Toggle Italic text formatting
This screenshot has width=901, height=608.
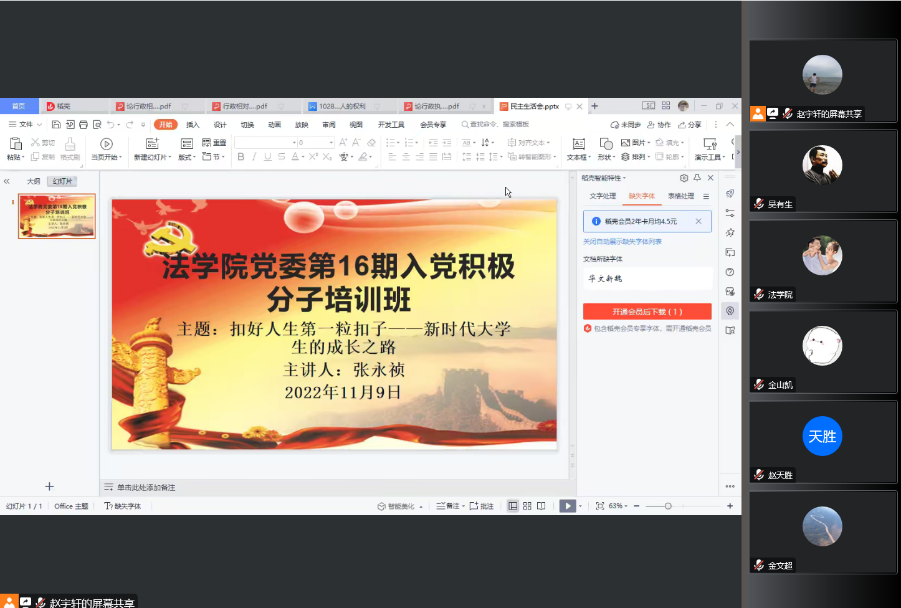click(254, 157)
